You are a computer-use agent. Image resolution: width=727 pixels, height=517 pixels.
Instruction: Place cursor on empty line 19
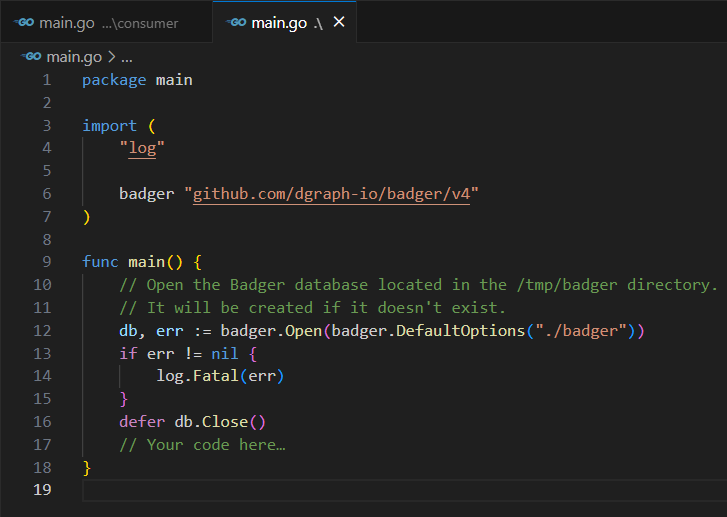point(300,490)
